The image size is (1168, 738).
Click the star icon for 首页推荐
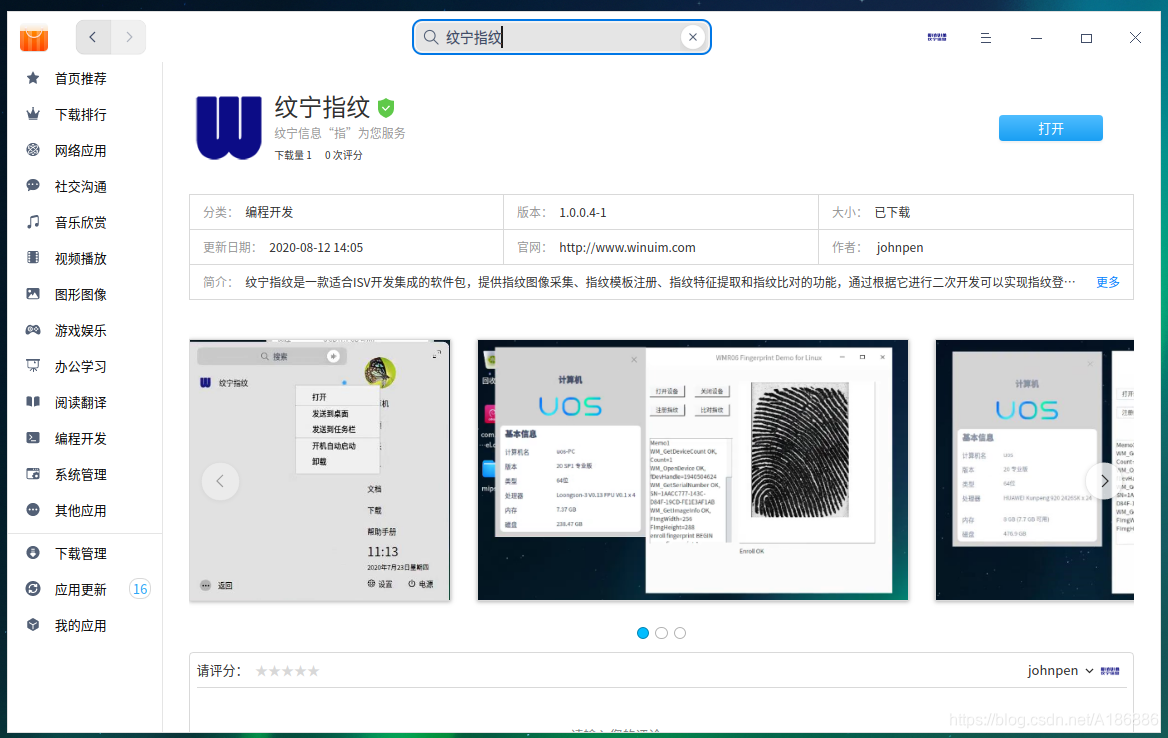pos(33,78)
